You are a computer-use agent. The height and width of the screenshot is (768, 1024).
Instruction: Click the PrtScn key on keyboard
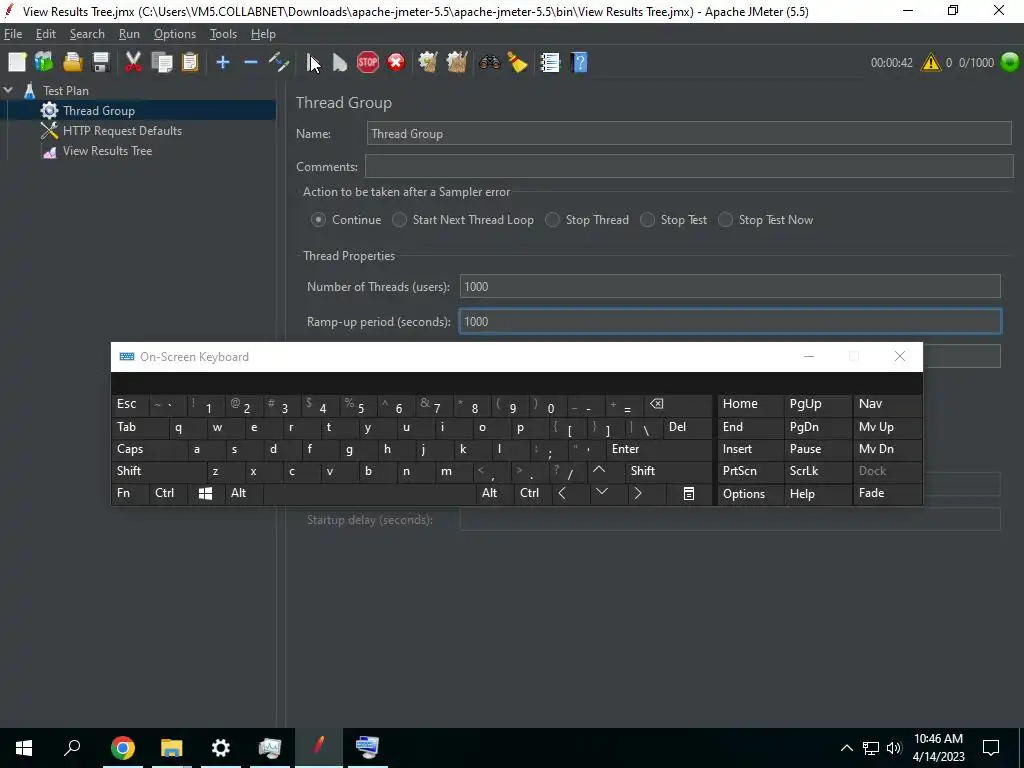click(x=750, y=472)
